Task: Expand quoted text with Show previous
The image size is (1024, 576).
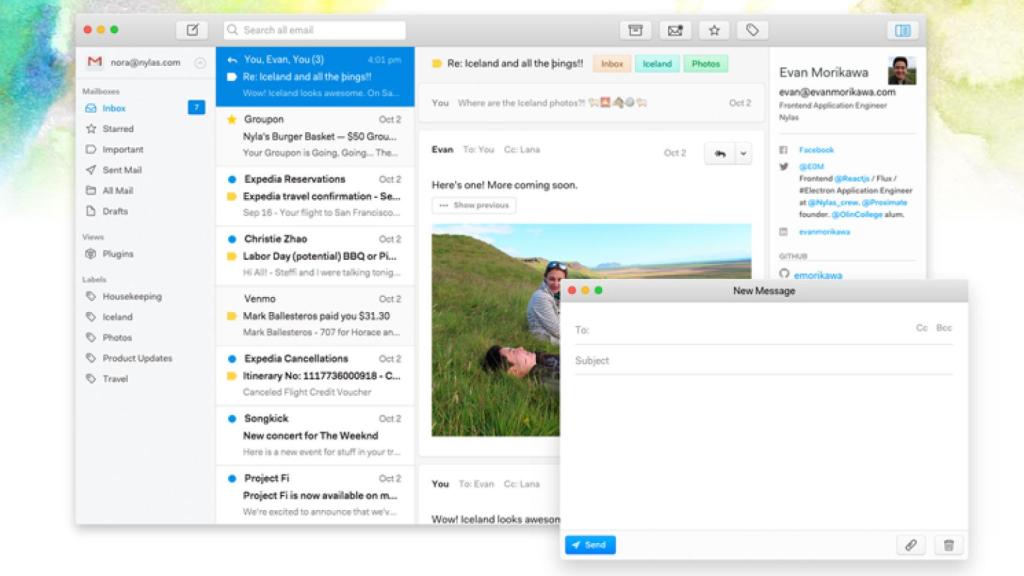Action: [x=474, y=205]
